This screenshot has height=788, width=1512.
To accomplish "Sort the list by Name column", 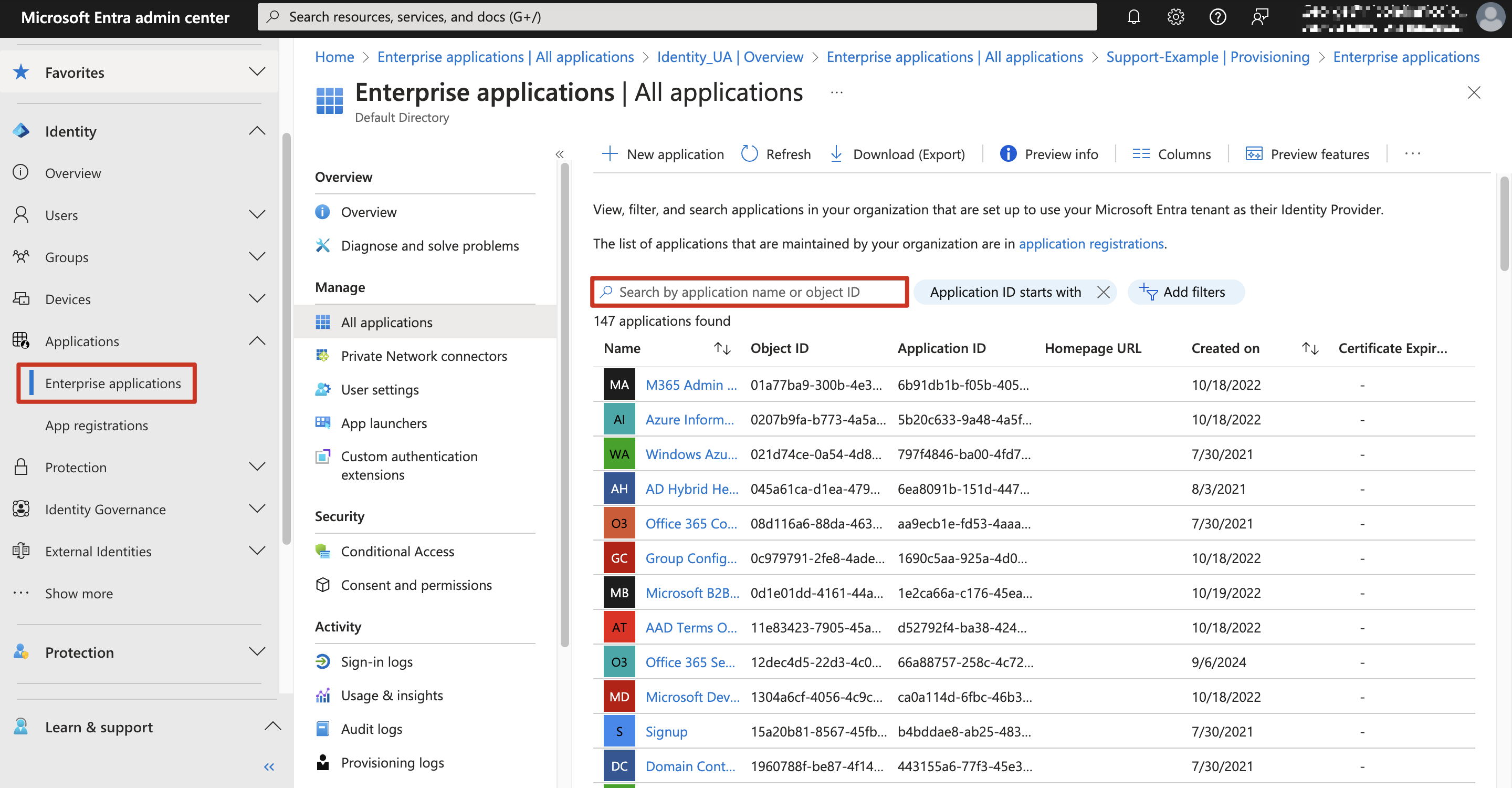I will (722, 348).
